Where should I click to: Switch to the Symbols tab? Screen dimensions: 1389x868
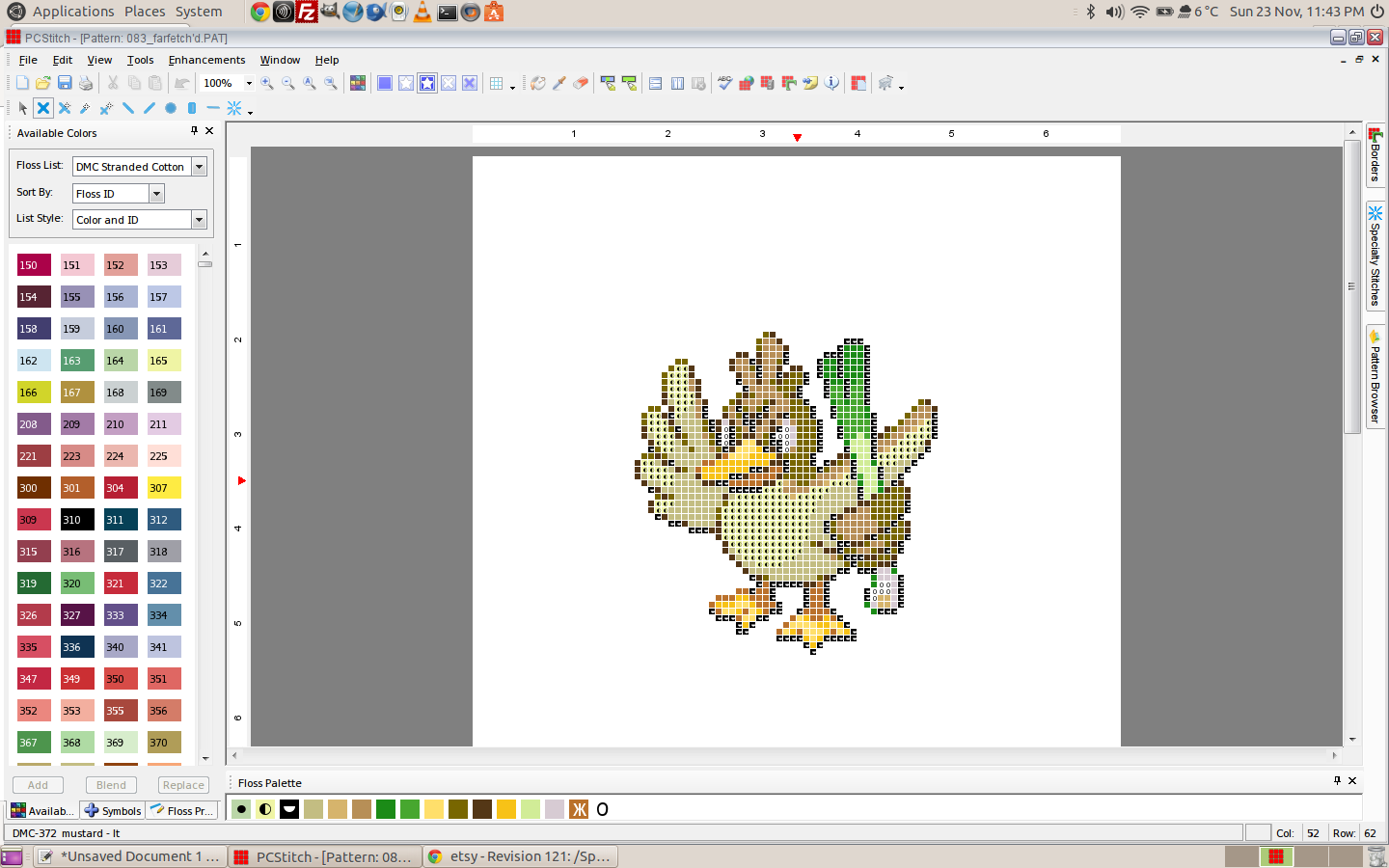[113, 811]
